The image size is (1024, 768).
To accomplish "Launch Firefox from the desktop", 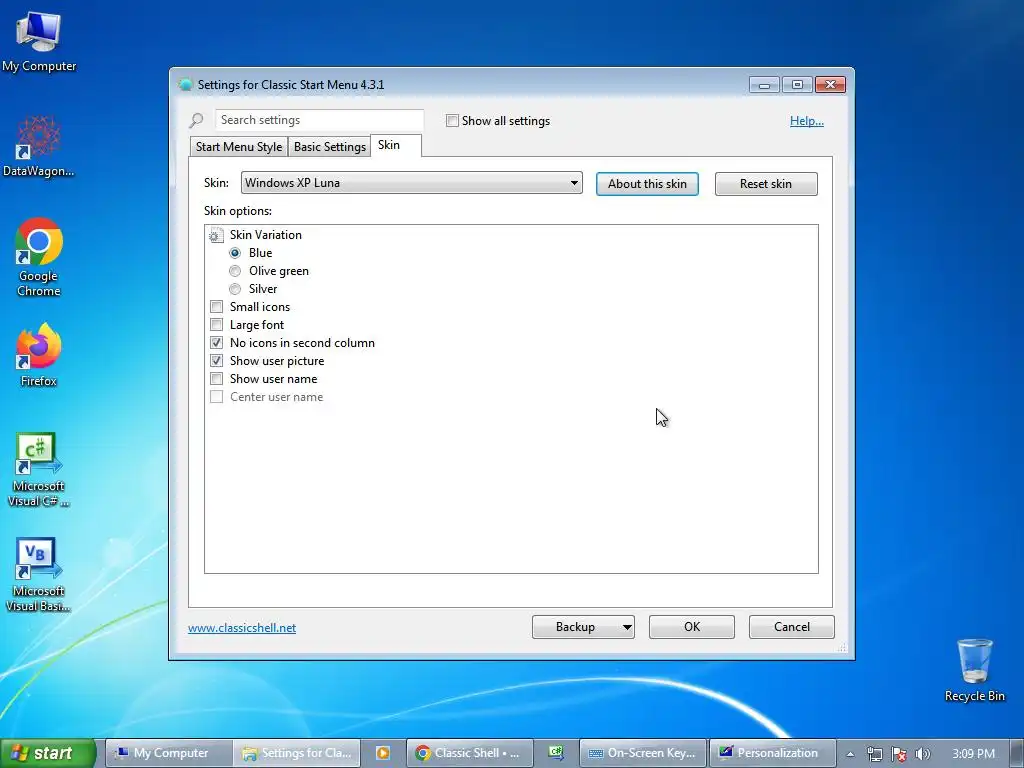I will pyautogui.click(x=39, y=355).
